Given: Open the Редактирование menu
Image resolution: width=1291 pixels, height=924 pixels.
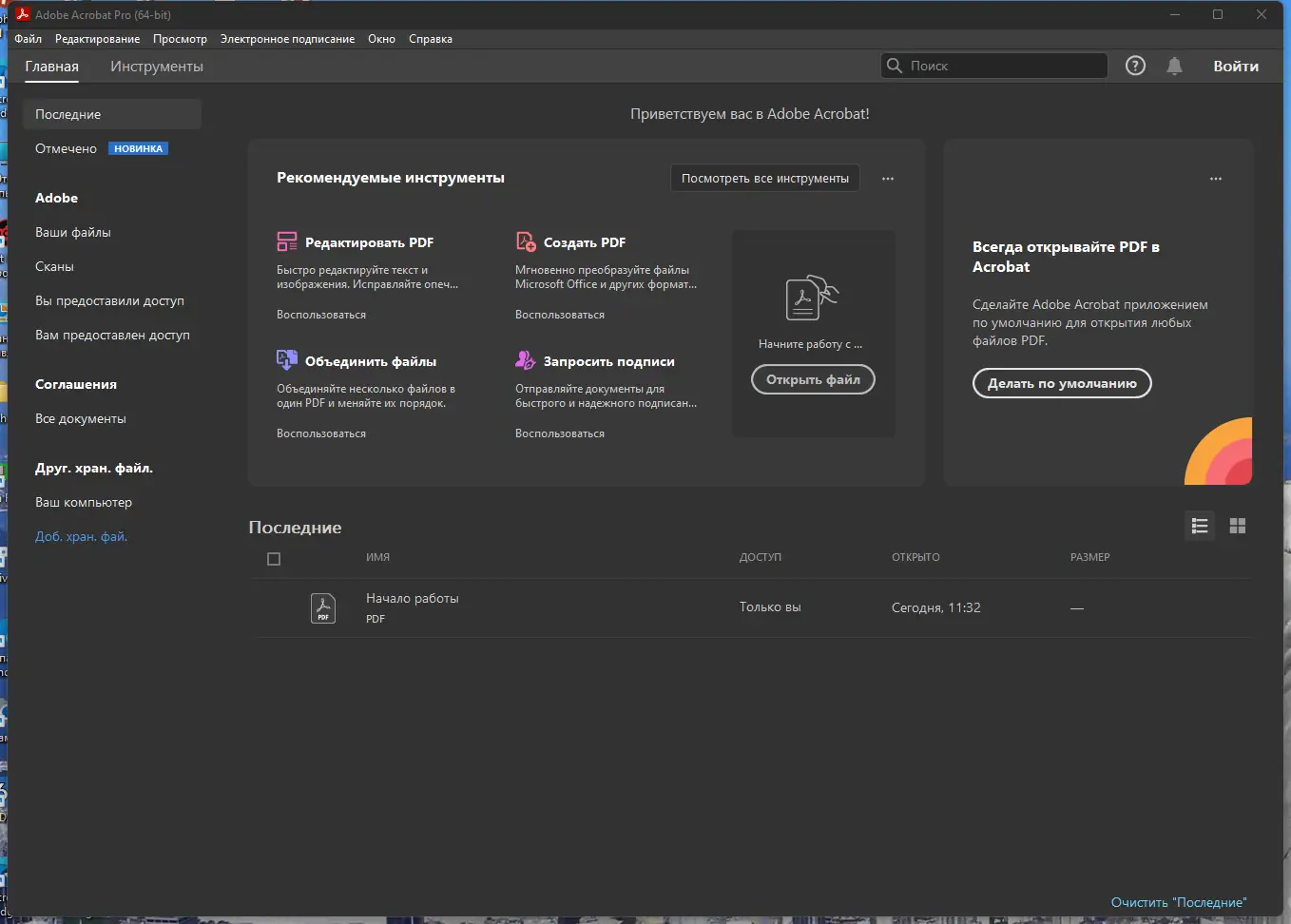Looking at the screenshot, I should point(97,39).
